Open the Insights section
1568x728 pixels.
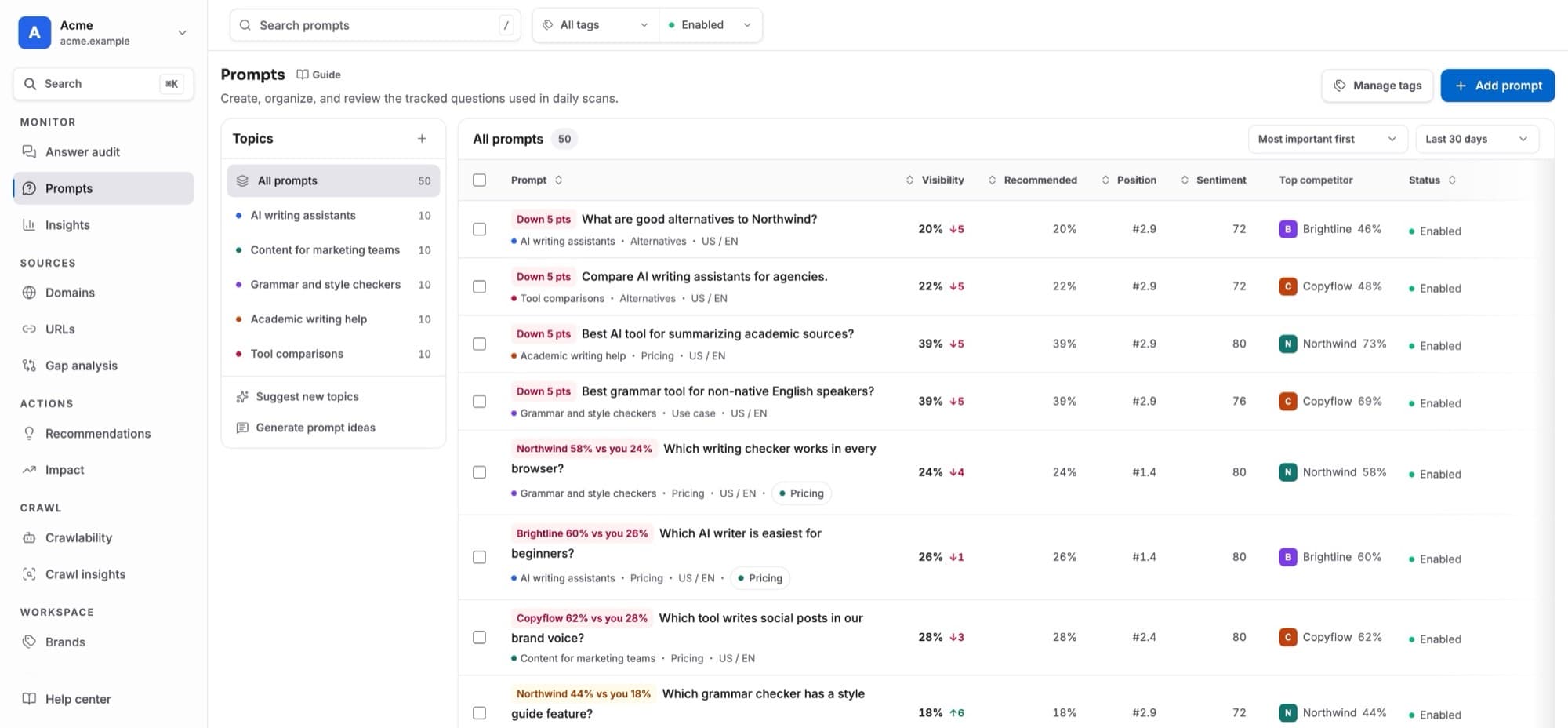point(103,224)
